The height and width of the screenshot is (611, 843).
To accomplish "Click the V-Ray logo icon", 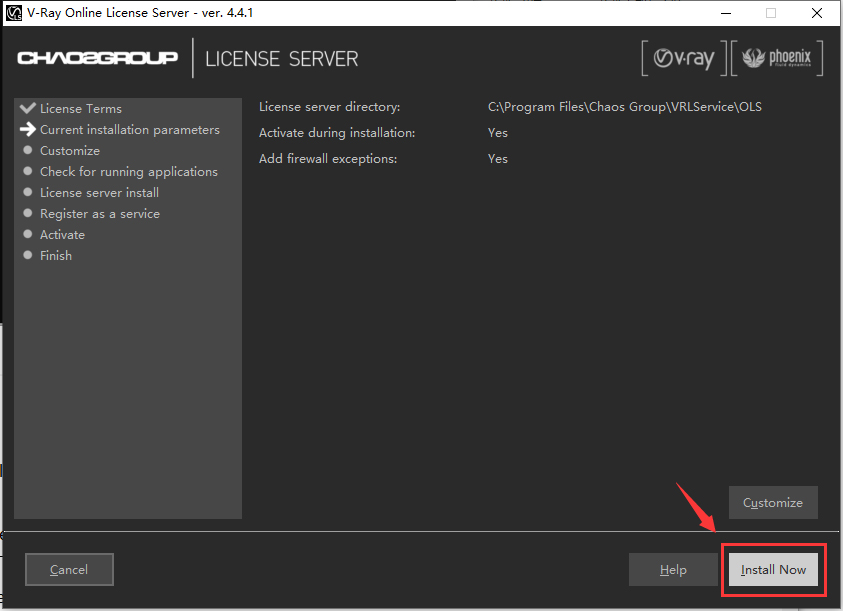I will click(684, 58).
